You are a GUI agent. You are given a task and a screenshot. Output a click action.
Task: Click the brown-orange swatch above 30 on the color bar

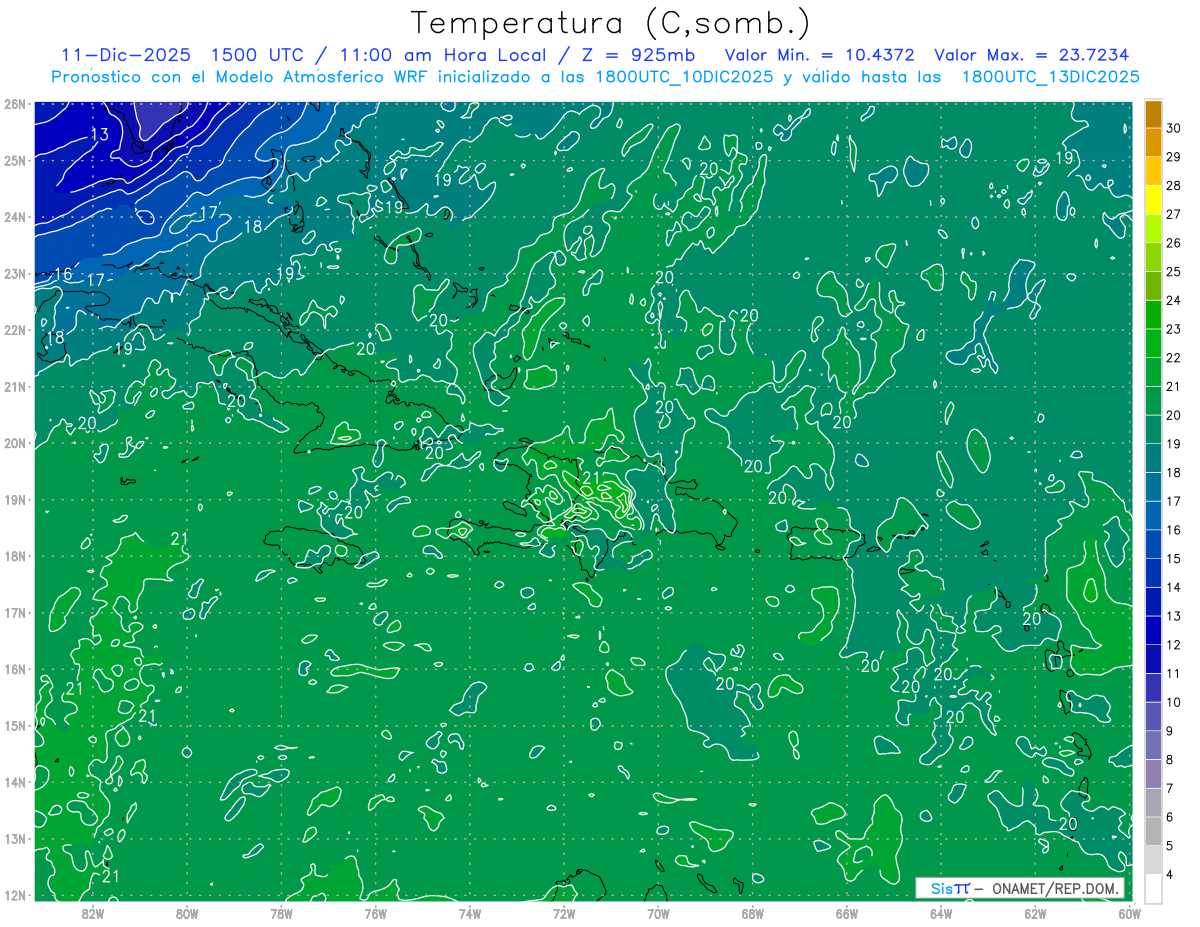click(1153, 114)
